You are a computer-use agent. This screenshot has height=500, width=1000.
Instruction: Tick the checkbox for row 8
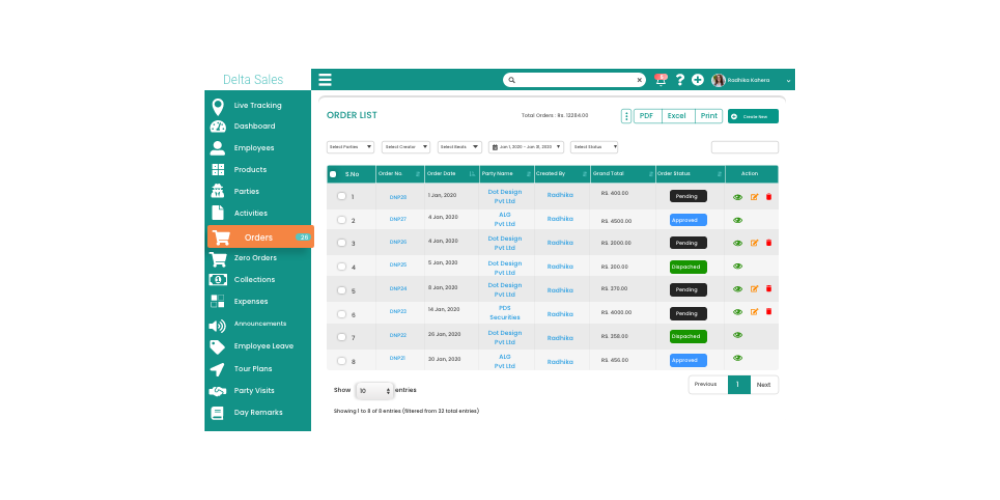tap(341, 360)
